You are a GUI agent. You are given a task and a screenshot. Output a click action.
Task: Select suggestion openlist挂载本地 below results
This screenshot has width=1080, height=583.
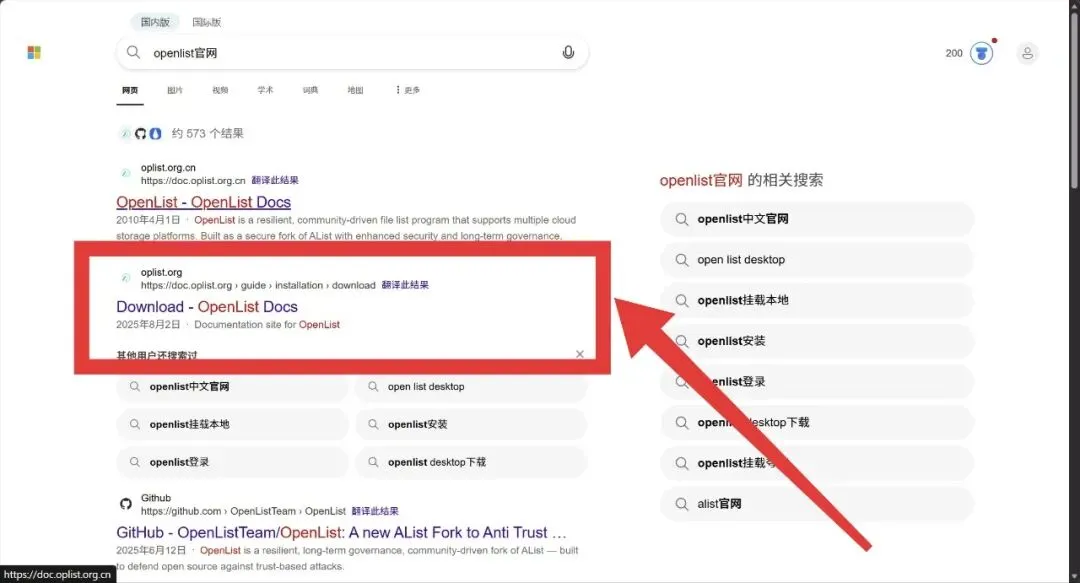[232, 425]
